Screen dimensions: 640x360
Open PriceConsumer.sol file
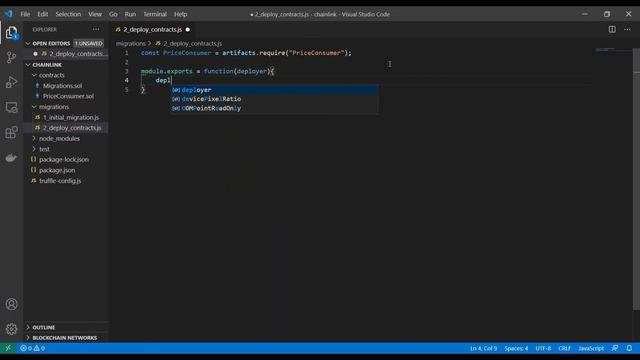(68, 96)
